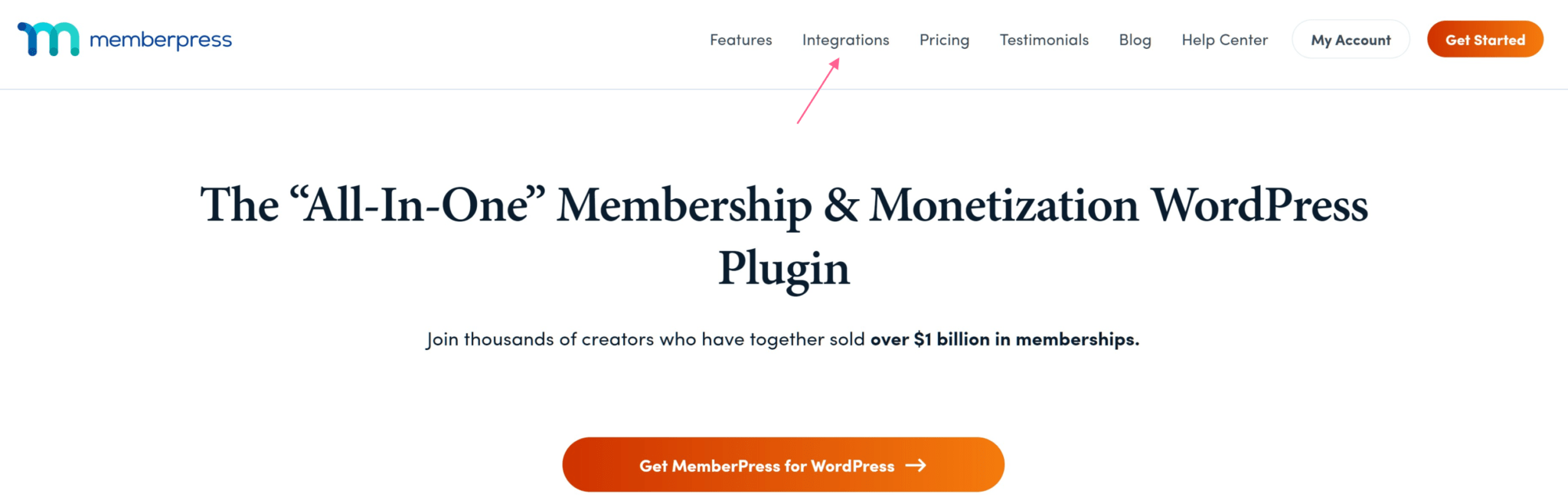Viewport: 1568px width, 497px height.
Task: Click the memberpress wordmark text
Action: 161,40
